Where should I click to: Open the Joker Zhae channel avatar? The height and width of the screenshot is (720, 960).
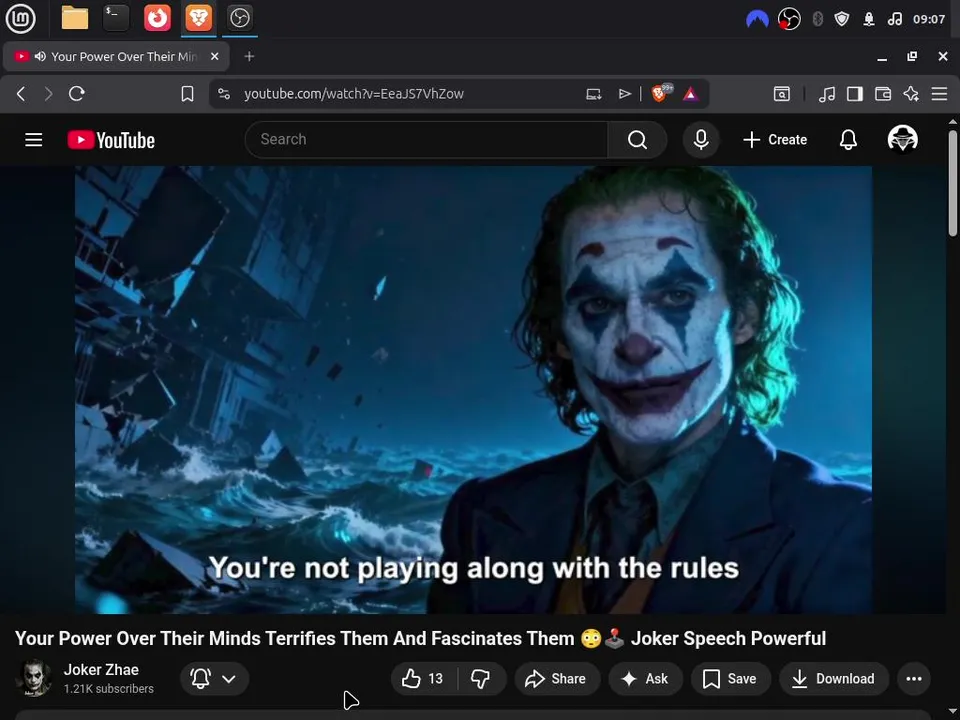[34, 678]
